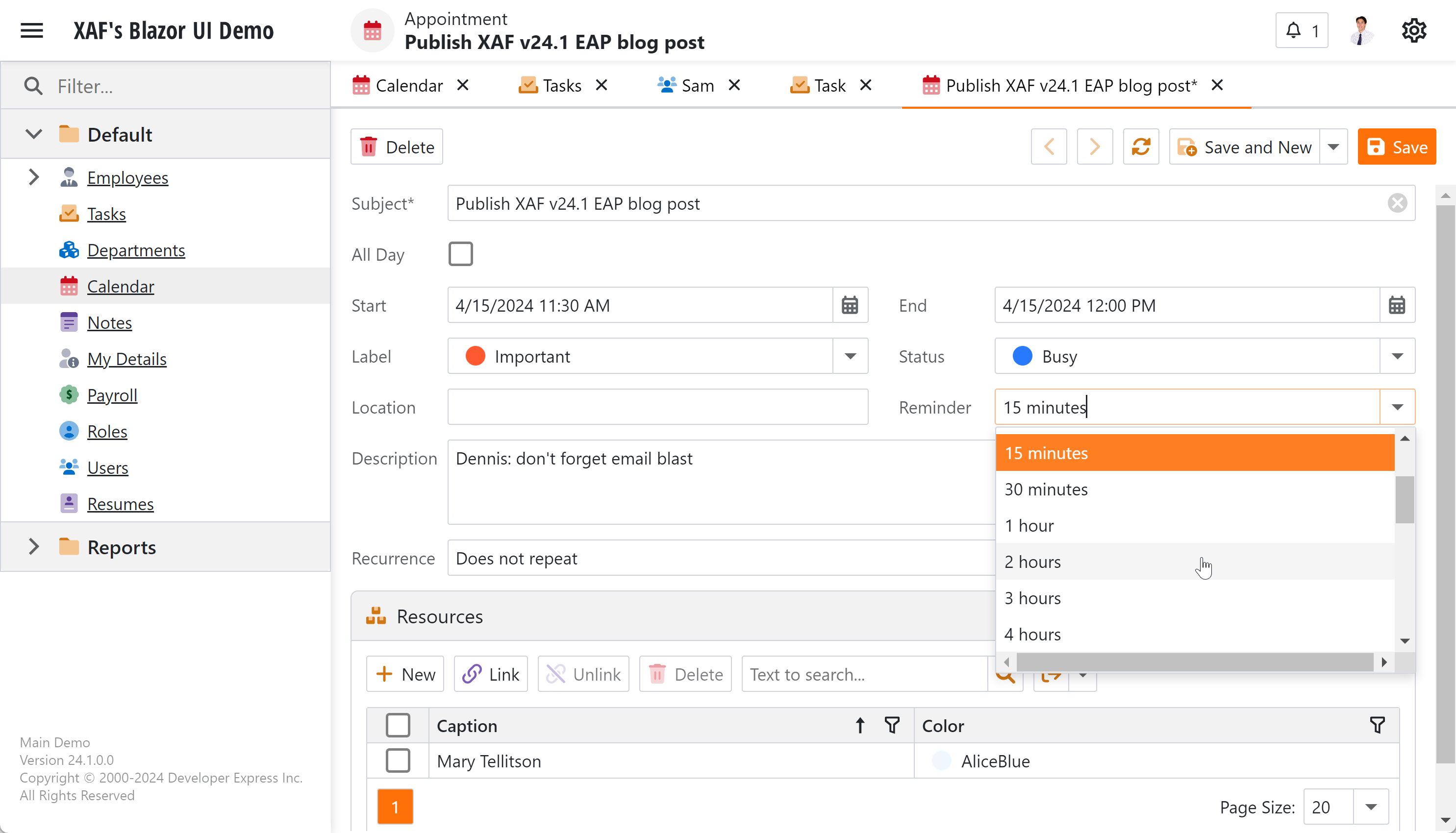Click the AliceBlue color swatch
The image size is (1456, 833).
coord(941,761)
